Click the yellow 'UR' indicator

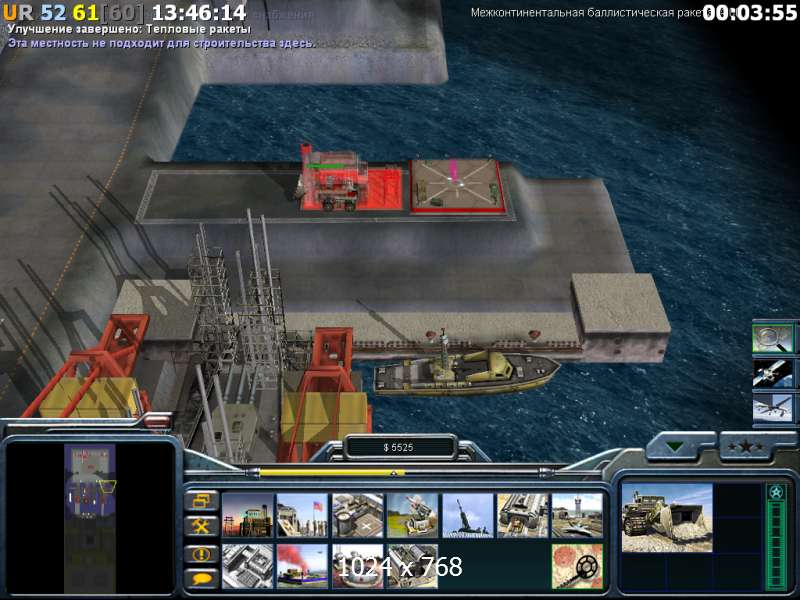point(18,12)
